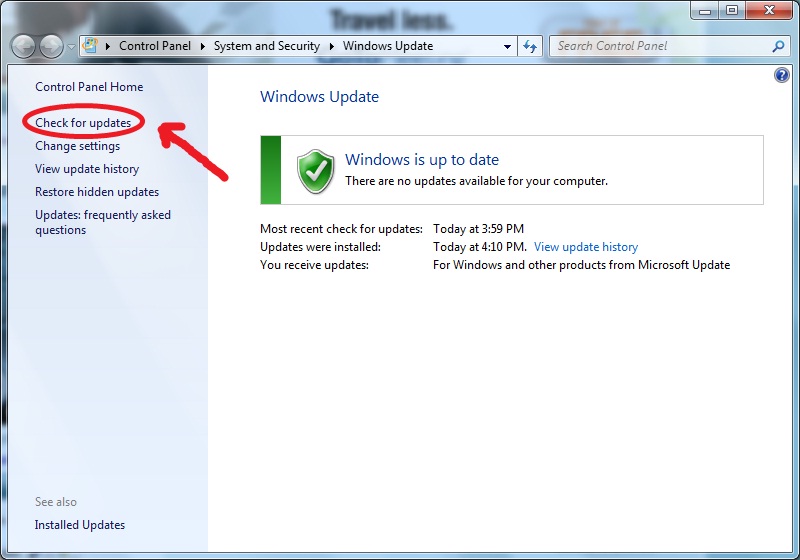Select the Windows Update breadcrumb
800x560 pixels.
(388, 46)
